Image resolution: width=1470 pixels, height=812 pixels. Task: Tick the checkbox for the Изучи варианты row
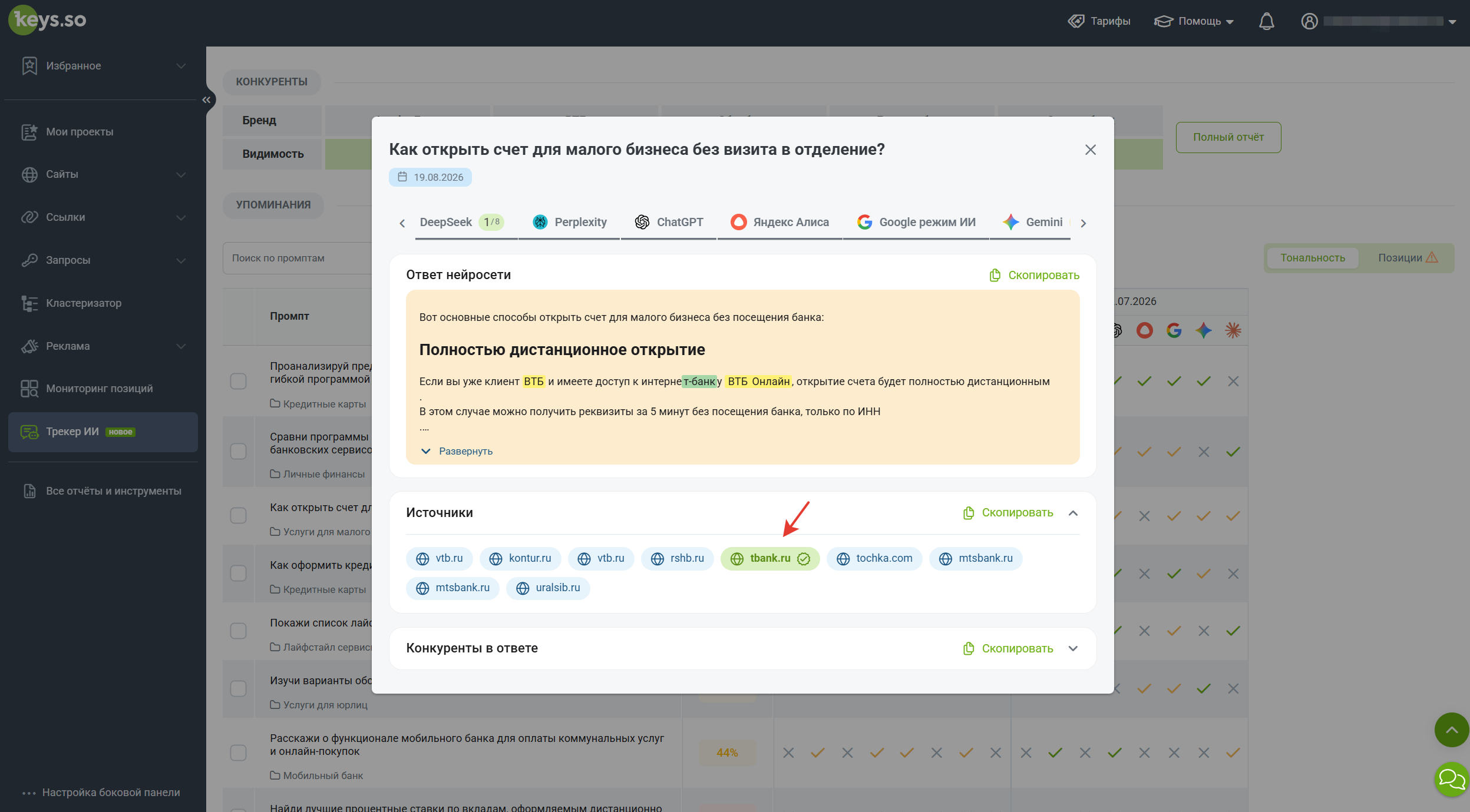[x=238, y=689]
